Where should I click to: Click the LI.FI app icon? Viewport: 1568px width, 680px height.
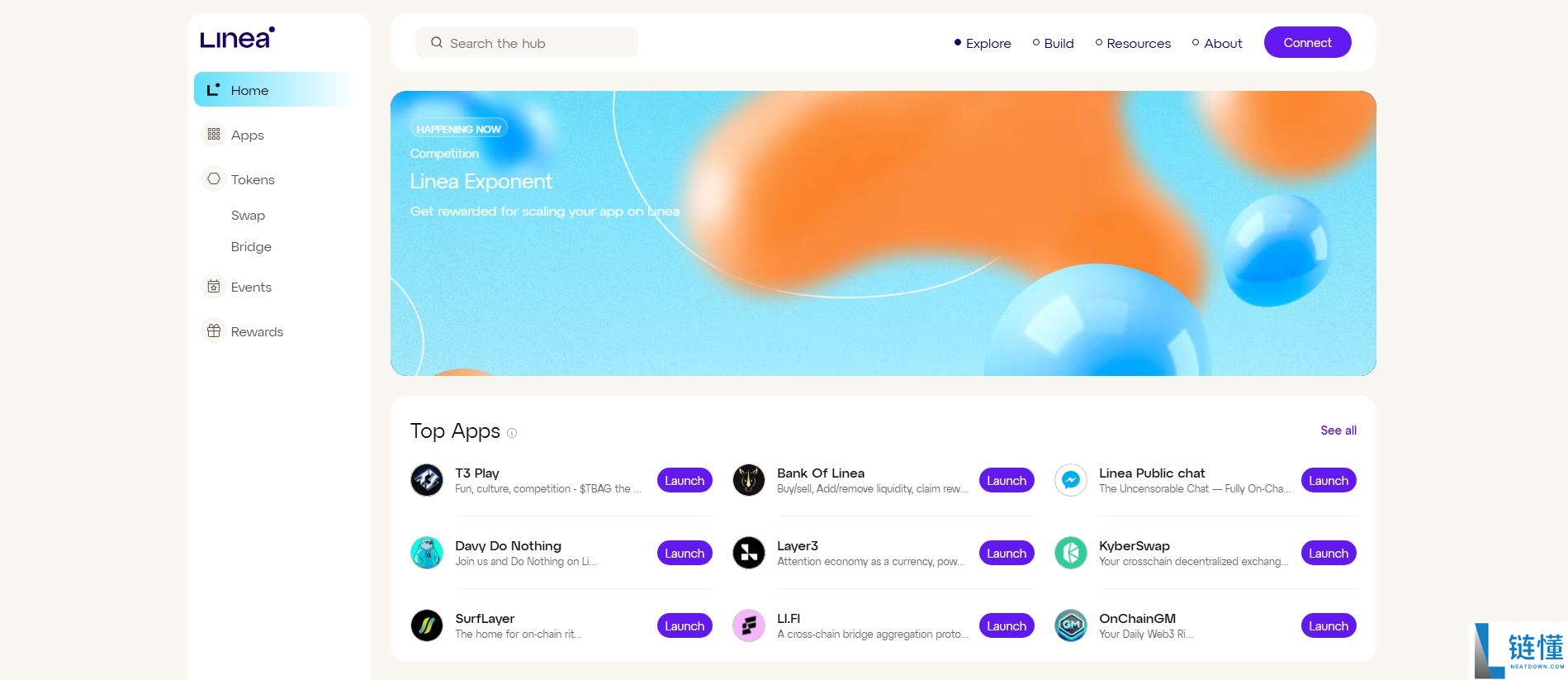[749, 625]
